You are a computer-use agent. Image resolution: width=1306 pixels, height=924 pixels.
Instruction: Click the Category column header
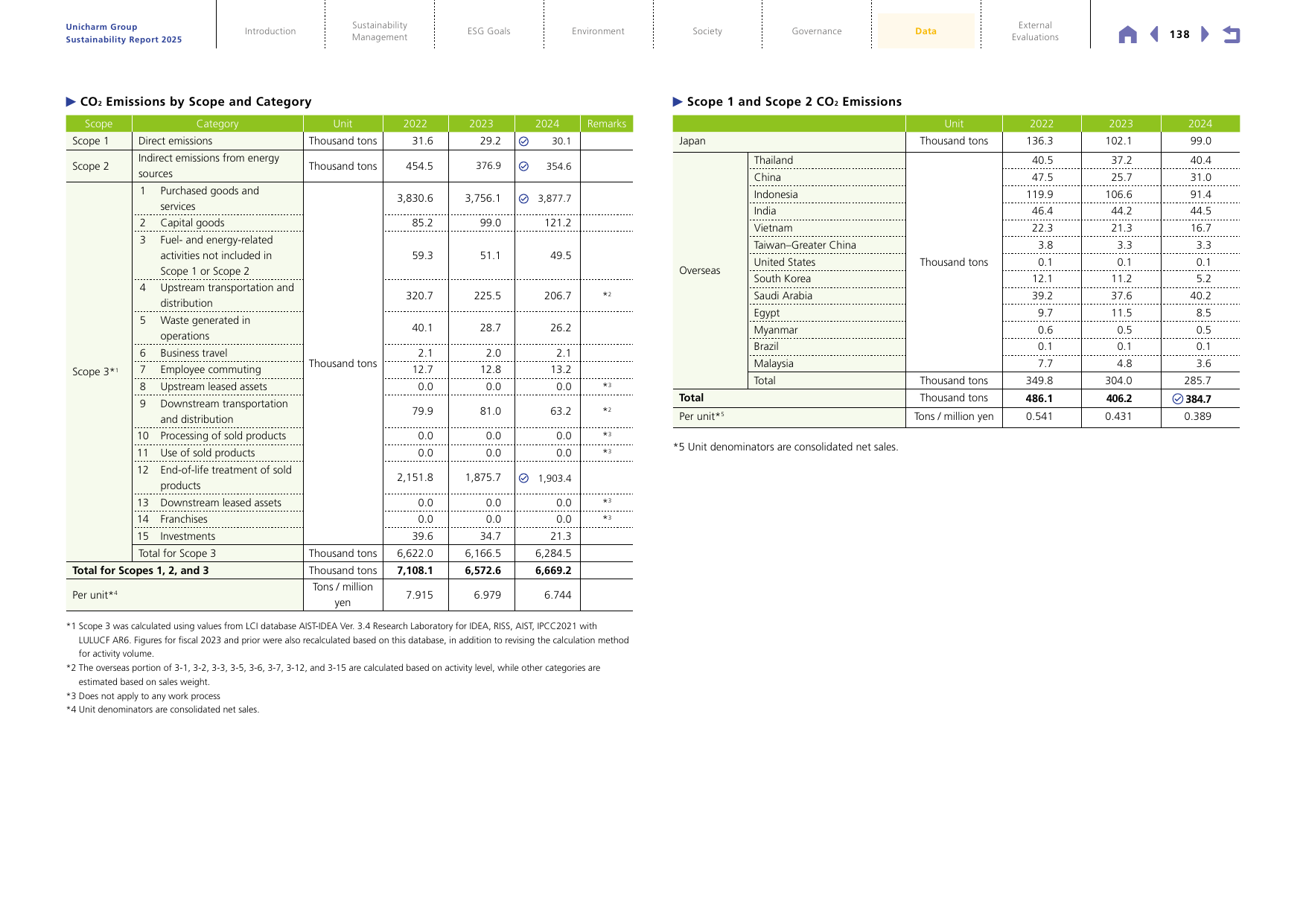(217, 124)
